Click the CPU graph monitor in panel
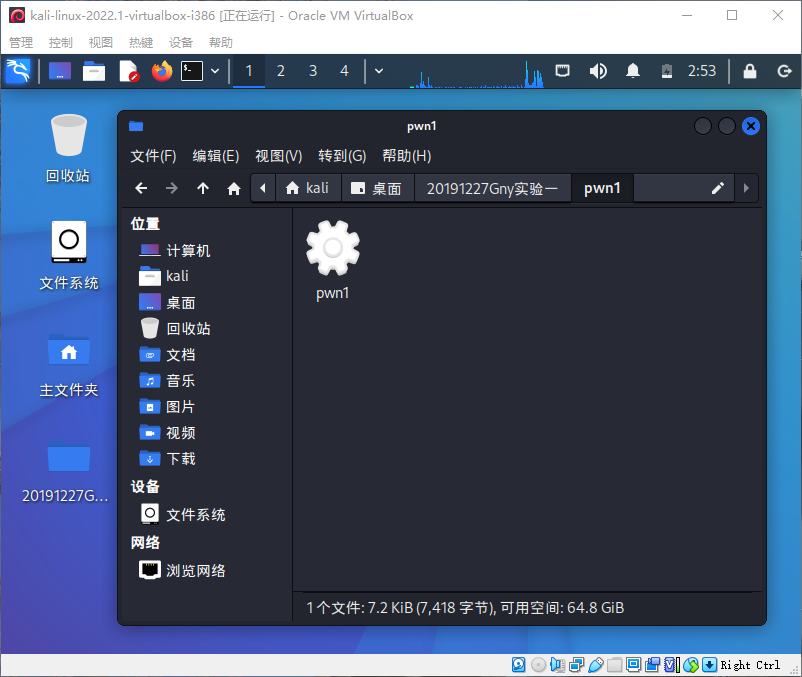Viewport: 802px width, 677px height. tap(477, 73)
